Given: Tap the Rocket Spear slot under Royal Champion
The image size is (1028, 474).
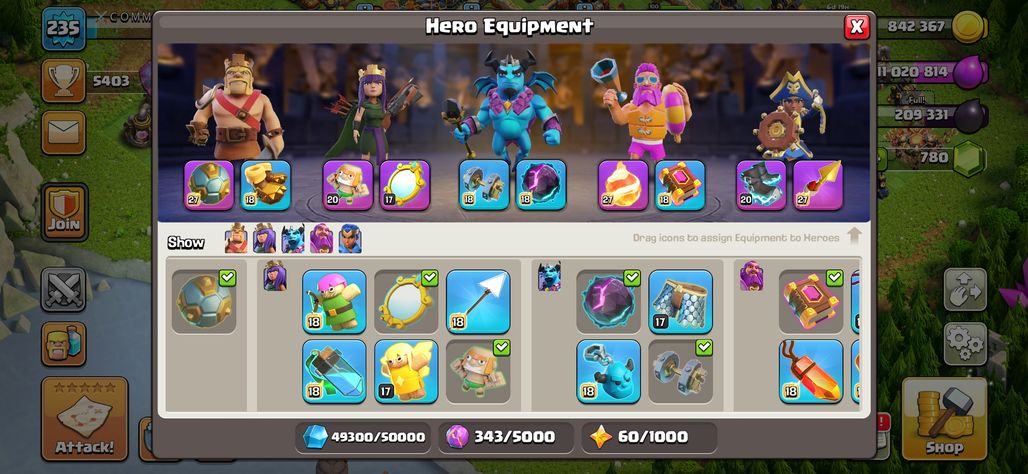Looking at the screenshot, I should [x=818, y=185].
